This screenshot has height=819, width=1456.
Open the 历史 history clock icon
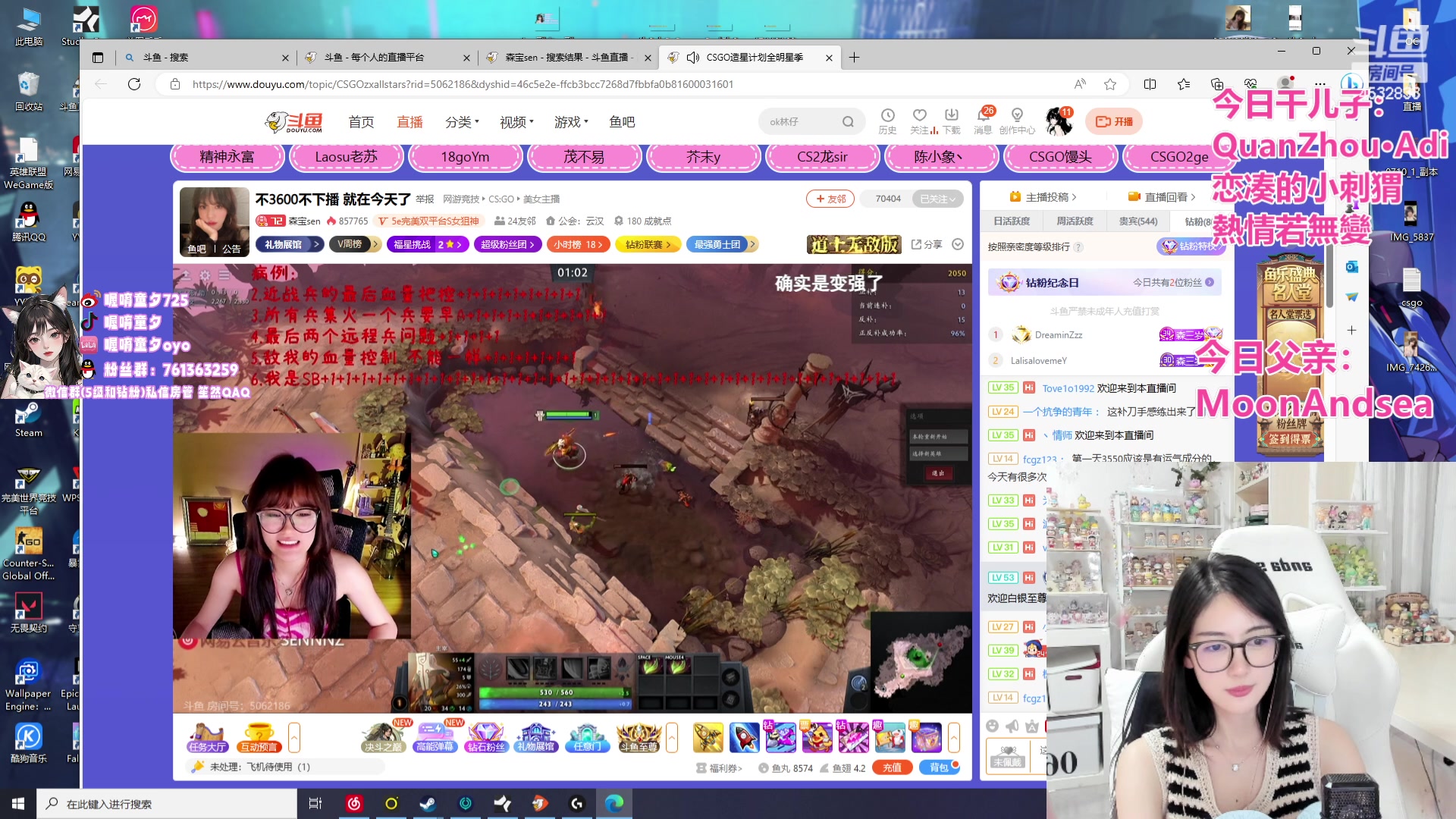(887, 120)
